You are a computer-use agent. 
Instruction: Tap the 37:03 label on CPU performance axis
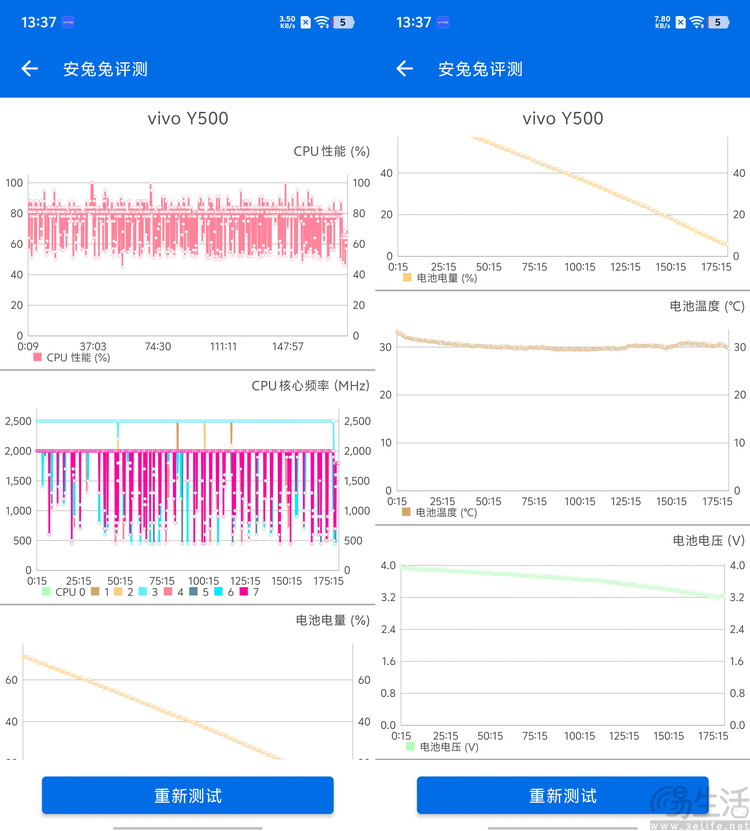click(93, 346)
